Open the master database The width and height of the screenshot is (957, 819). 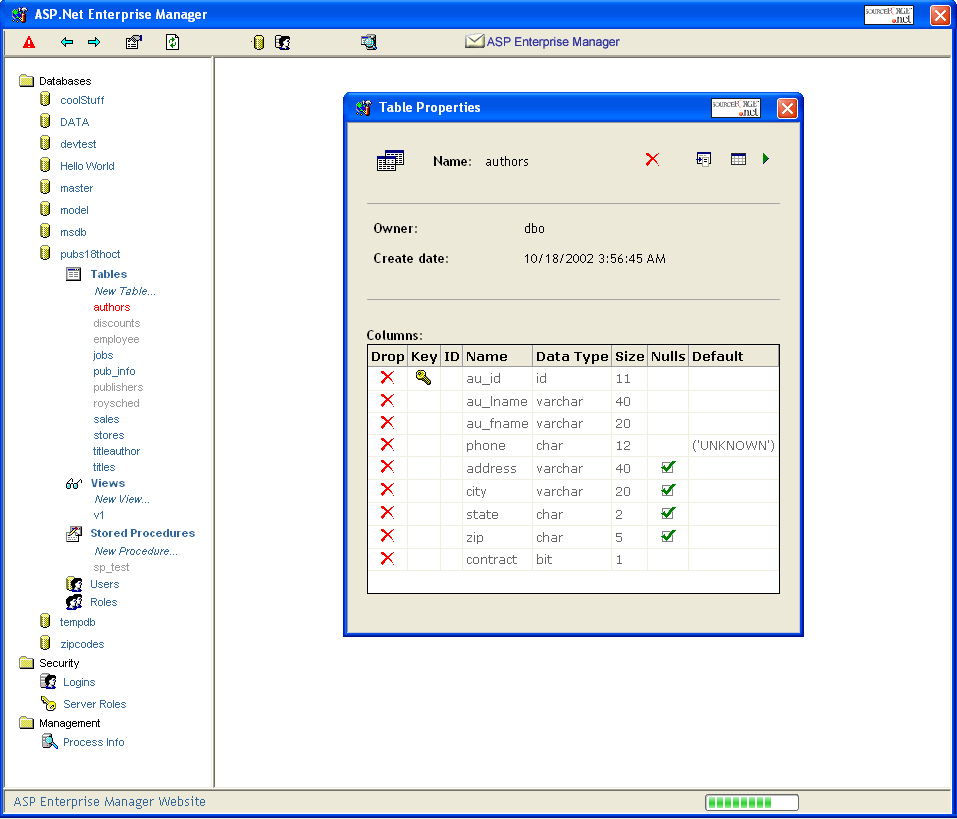point(76,188)
